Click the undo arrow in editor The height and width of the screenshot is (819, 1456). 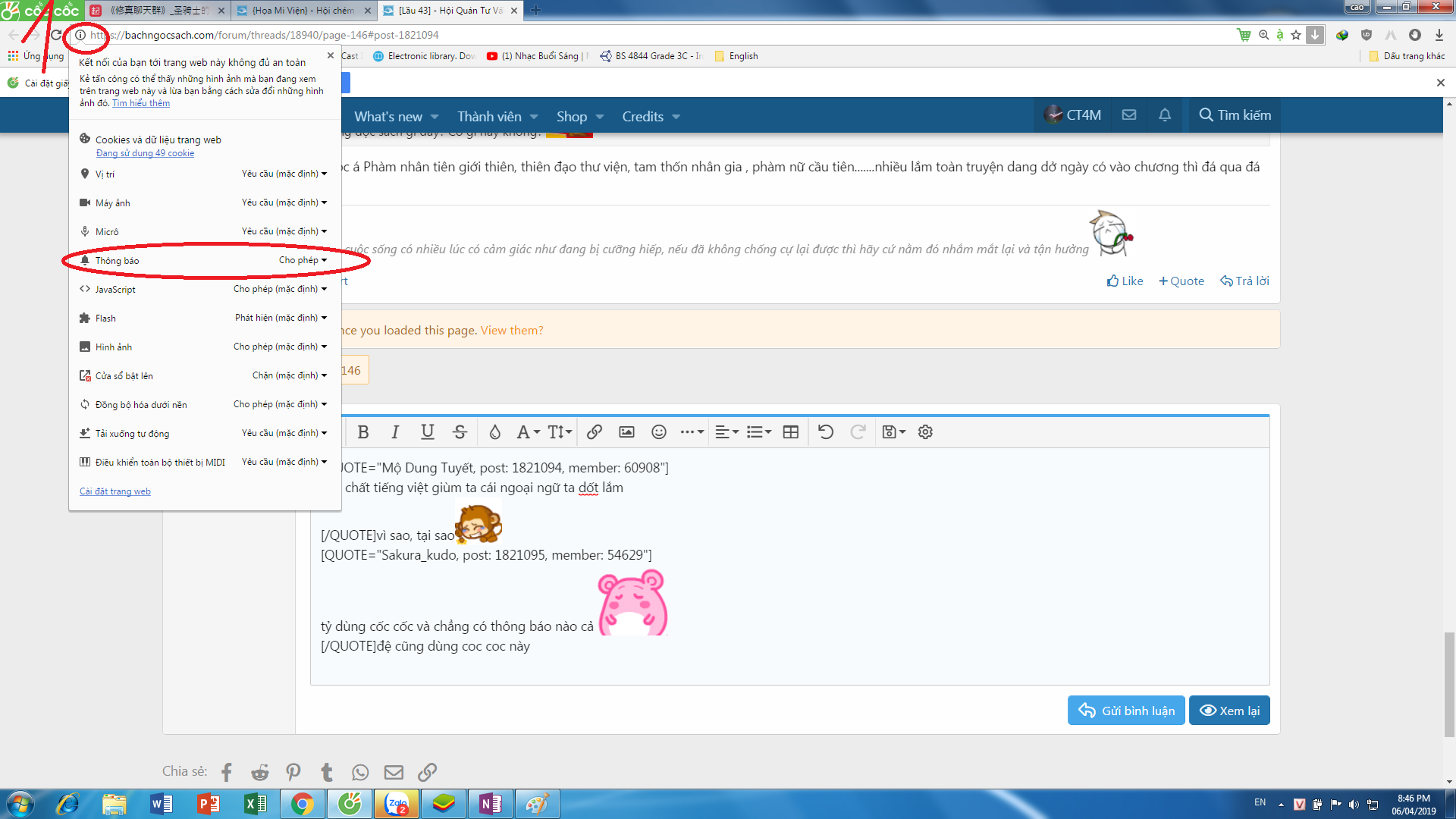826,432
